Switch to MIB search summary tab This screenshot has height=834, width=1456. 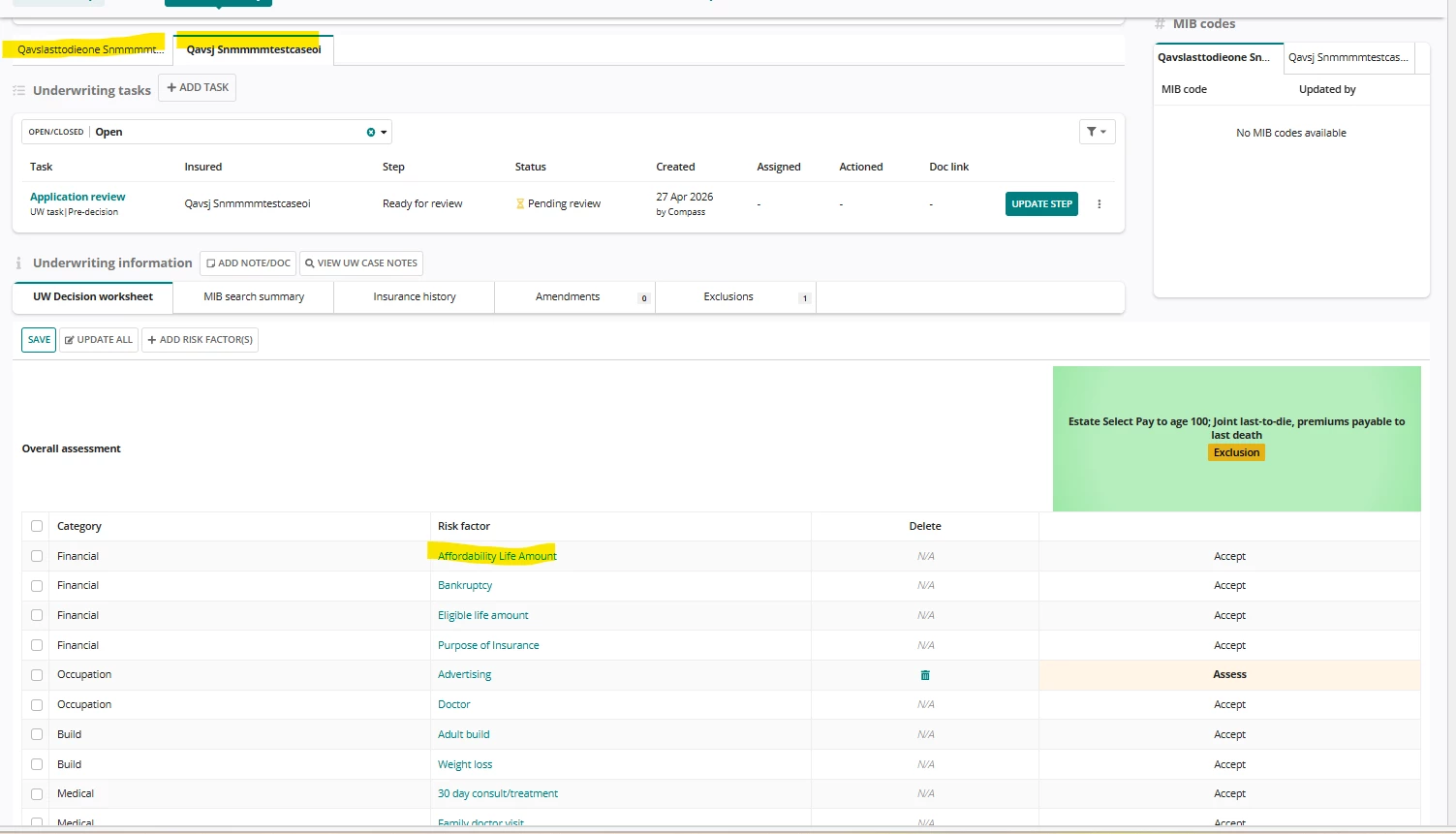(254, 297)
